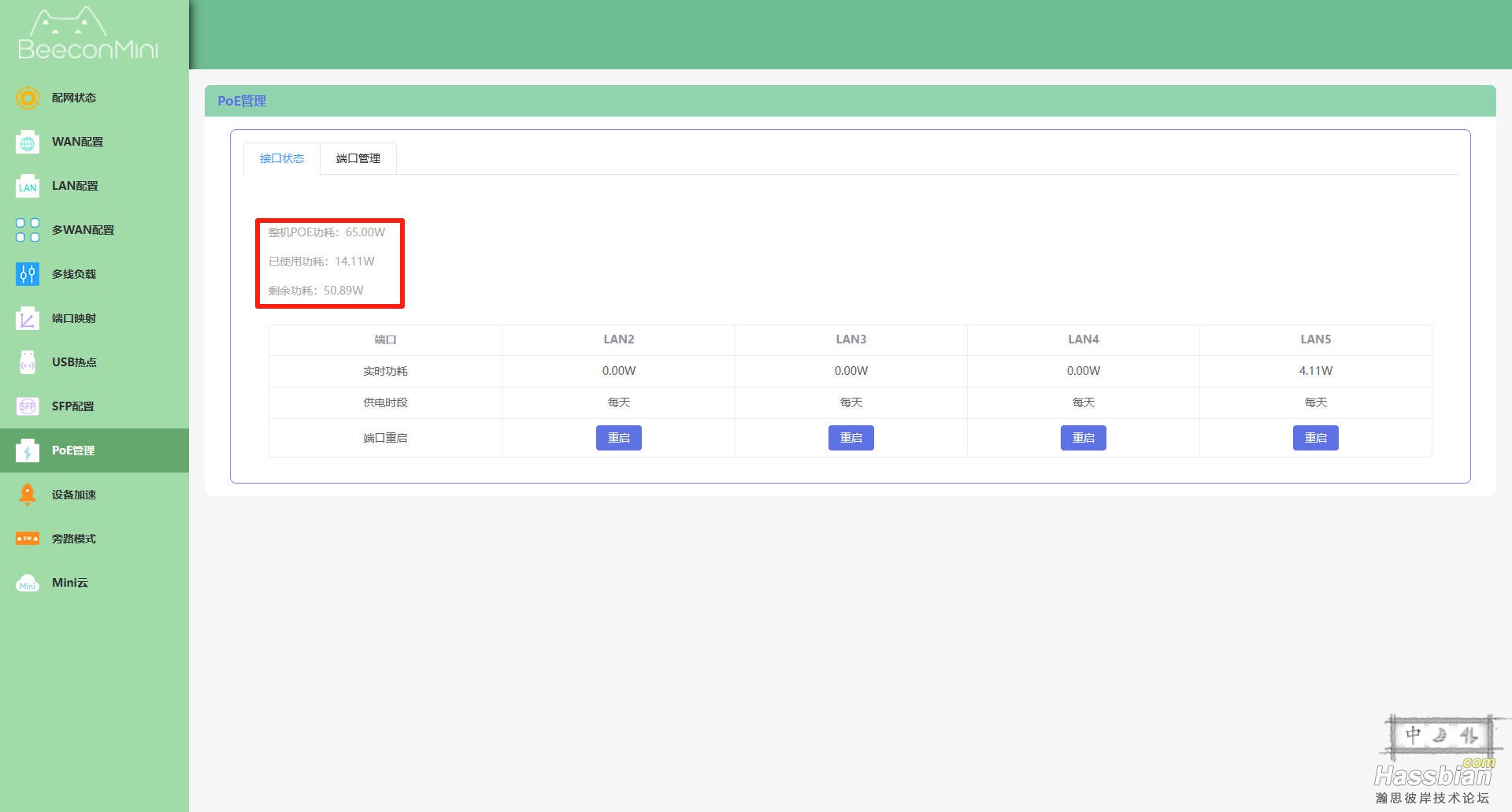Screen dimensions: 1512x812
Task: Click the PoE管理 lightning icon
Action: [x=28, y=450]
